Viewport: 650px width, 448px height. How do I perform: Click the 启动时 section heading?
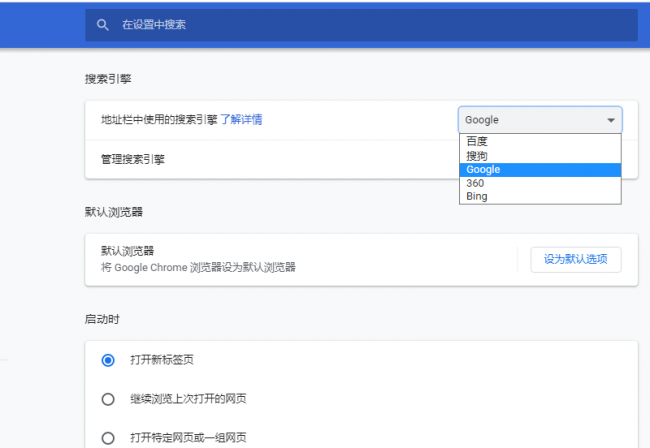102,320
